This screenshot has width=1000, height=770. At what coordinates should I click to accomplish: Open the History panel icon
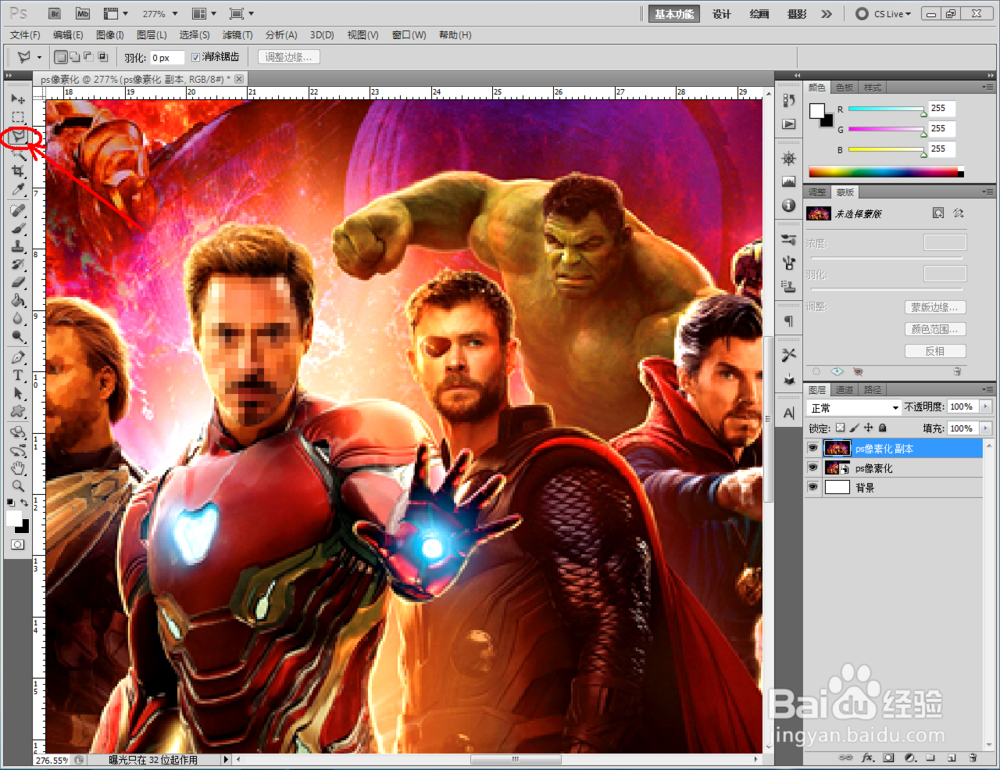tap(789, 101)
